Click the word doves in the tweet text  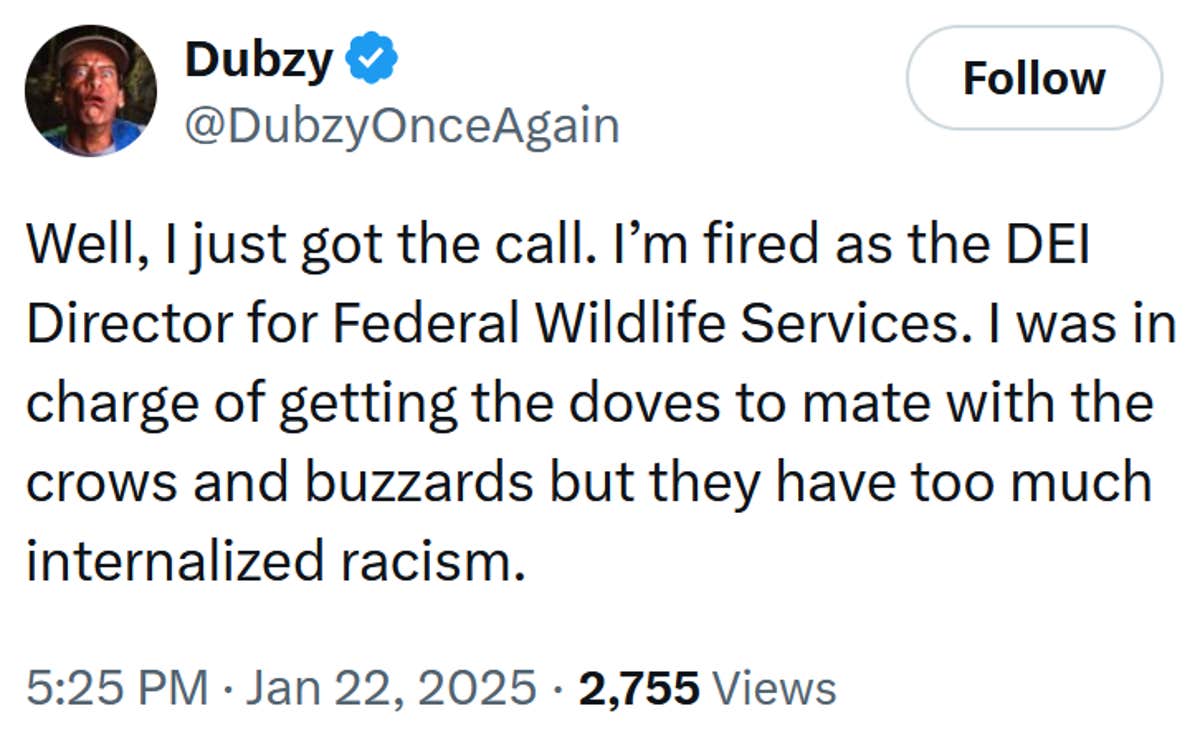pos(650,402)
